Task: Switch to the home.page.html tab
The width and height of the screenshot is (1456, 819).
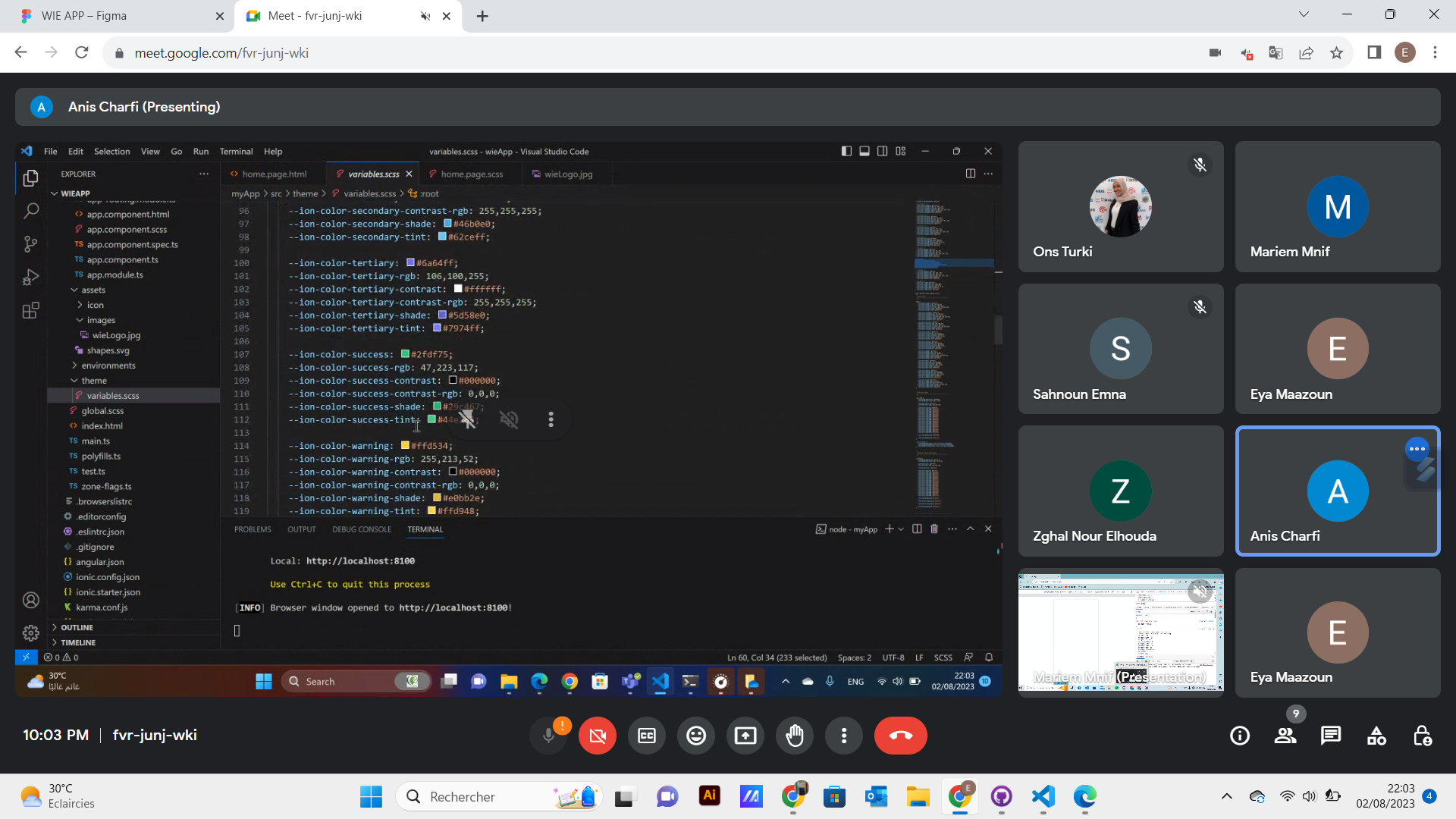Action: pyautogui.click(x=273, y=174)
